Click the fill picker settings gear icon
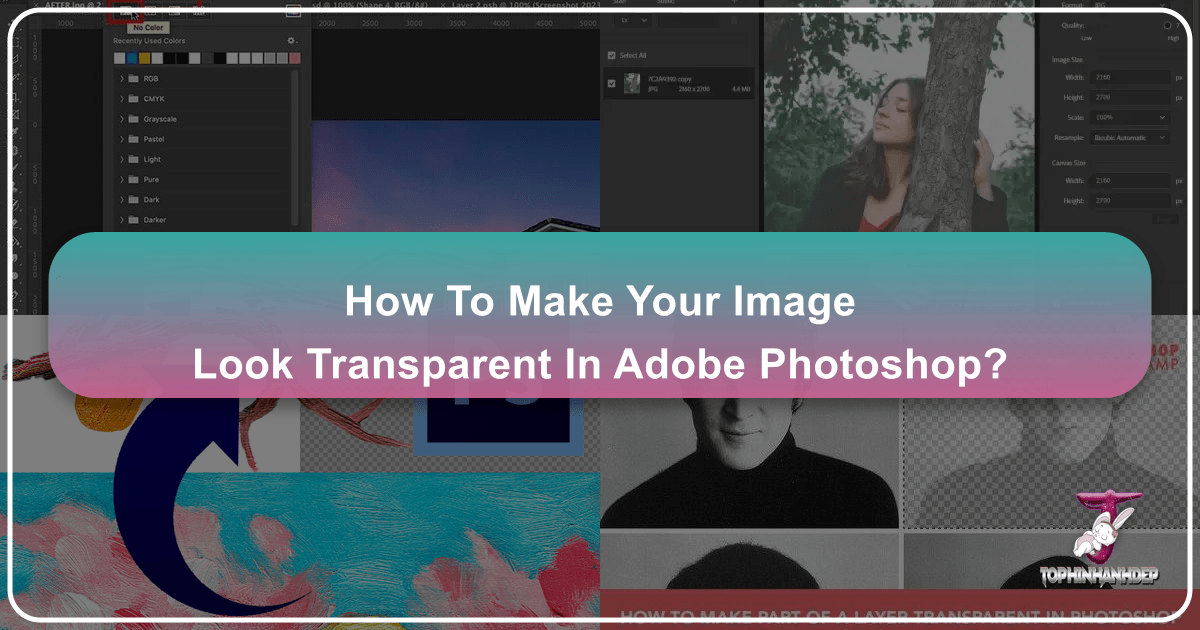Screen dimensions: 1200x630 [x=291, y=40]
